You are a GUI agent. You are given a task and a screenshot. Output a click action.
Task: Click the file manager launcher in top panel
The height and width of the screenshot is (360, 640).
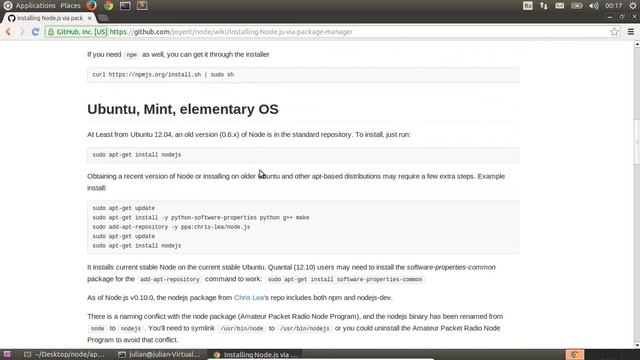142,5
